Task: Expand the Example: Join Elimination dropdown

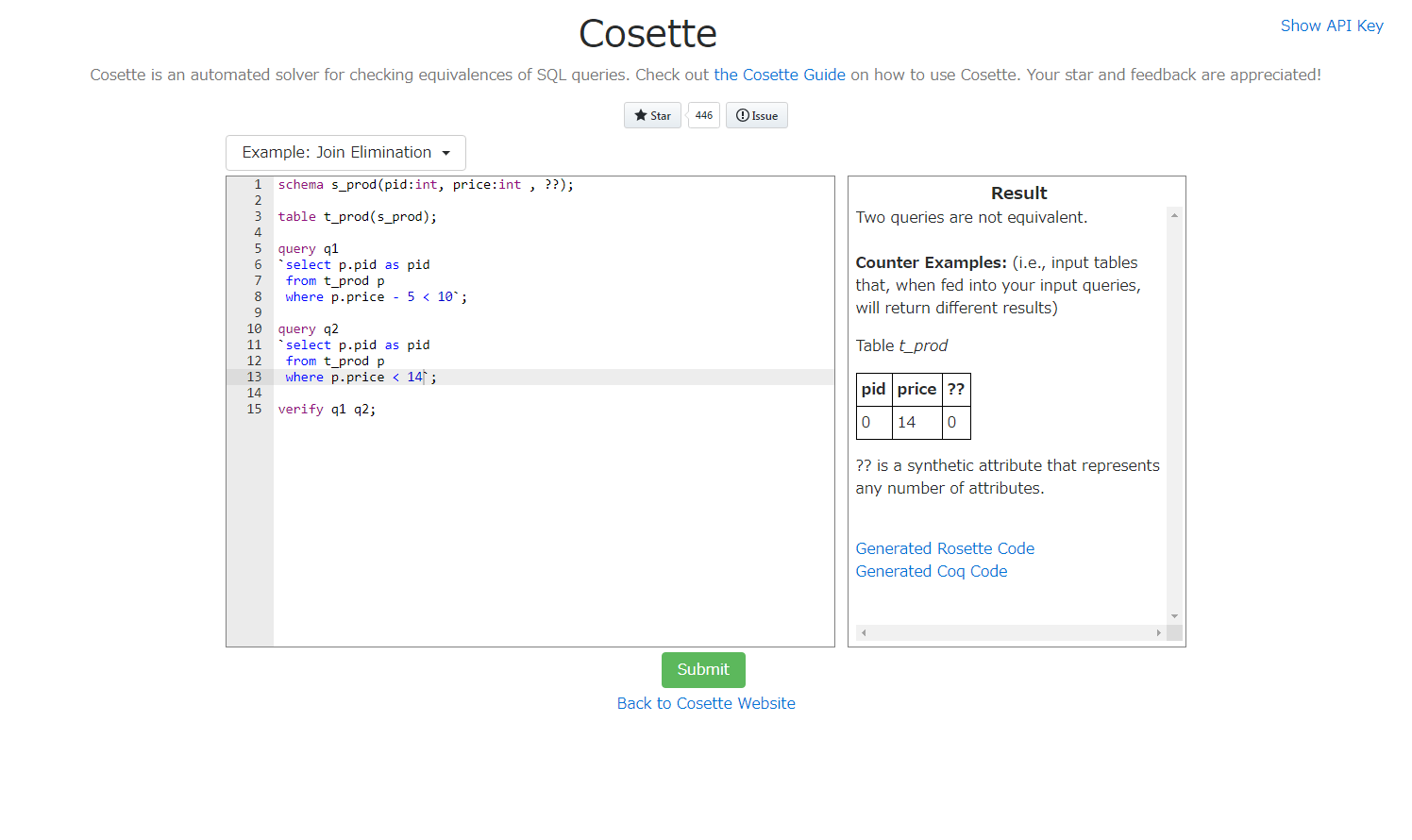Action: coord(345,153)
